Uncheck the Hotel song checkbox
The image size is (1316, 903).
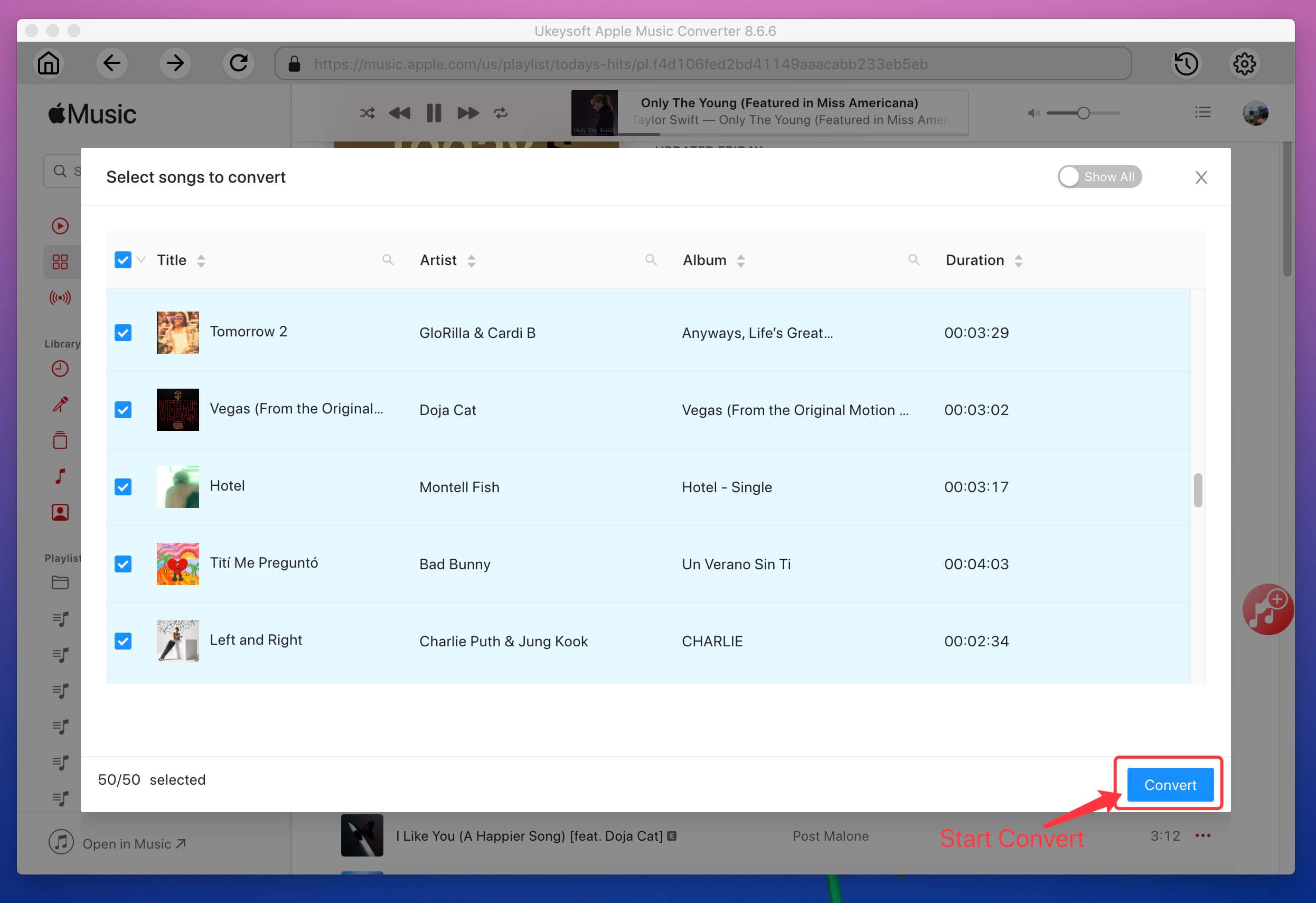coord(122,487)
